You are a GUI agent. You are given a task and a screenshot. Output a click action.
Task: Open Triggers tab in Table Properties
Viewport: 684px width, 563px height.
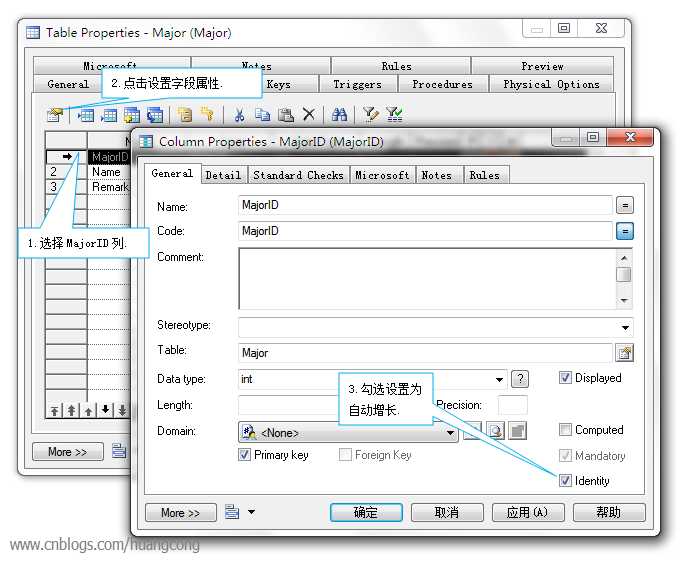coord(357,84)
